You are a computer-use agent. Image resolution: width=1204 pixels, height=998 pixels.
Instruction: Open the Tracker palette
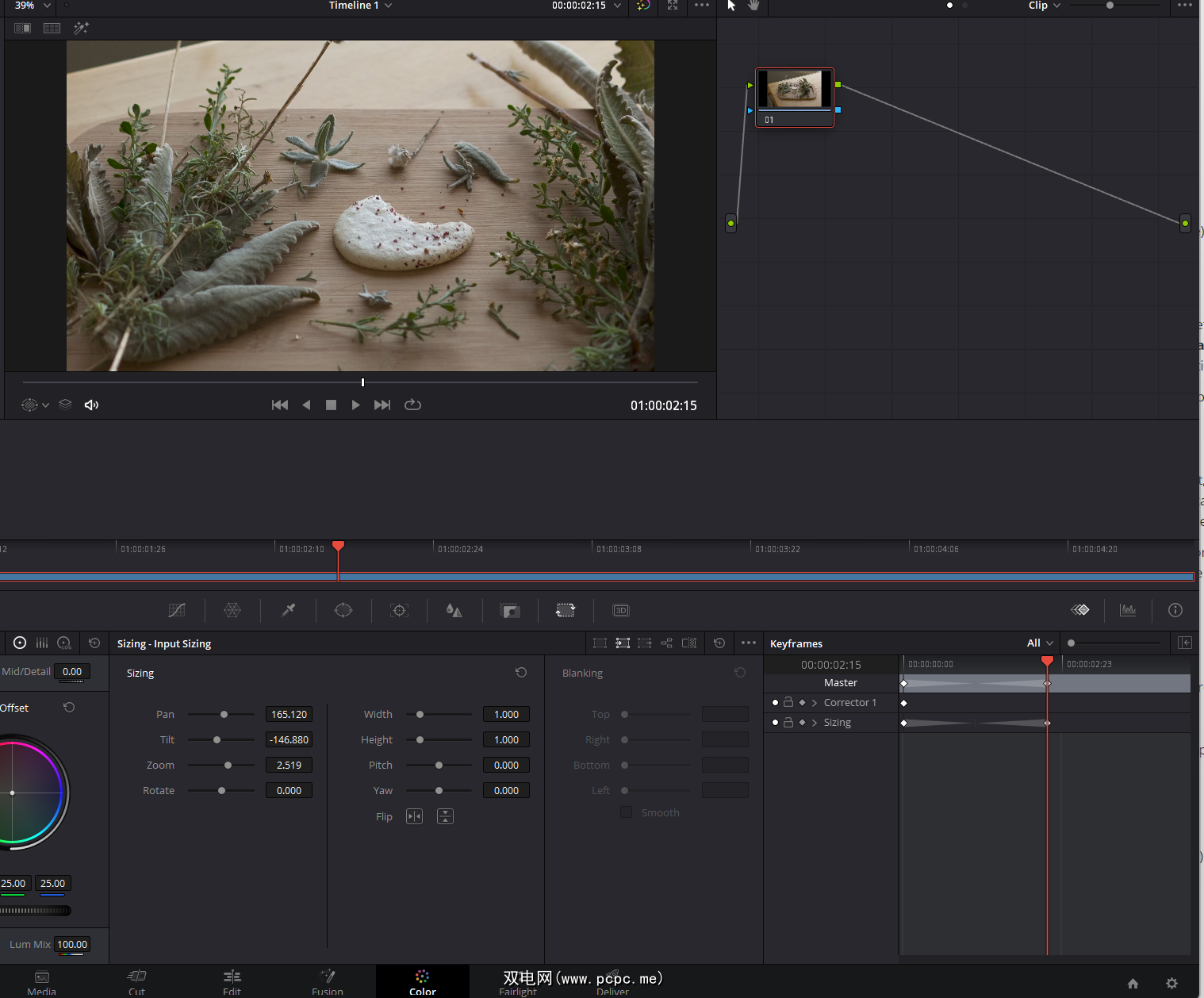[399, 610]
